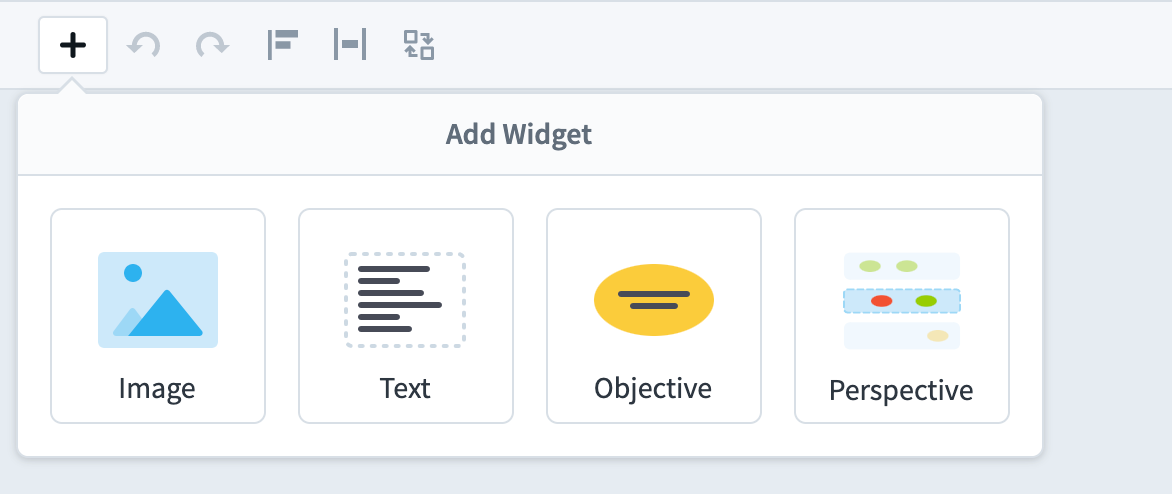Add a Text widget card

(x=406, y=316)
